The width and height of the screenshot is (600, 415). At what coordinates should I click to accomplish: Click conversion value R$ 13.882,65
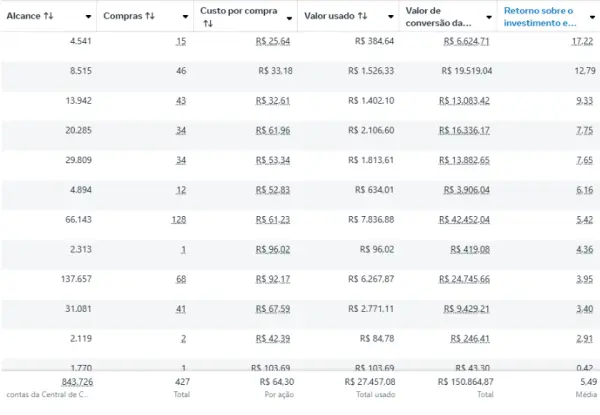(x=464, y=160)
